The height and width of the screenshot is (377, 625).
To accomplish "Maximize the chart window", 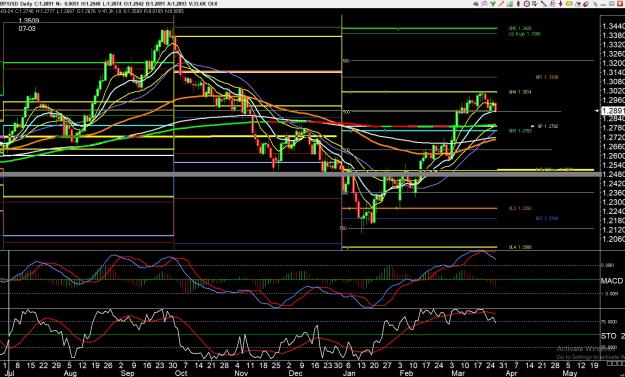I will tap(612, 4).
